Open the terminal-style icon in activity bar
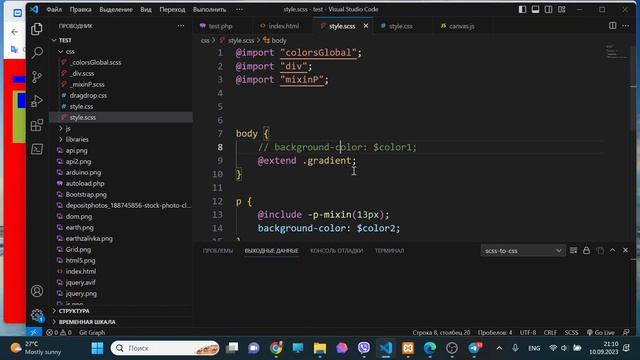 tap(37, 149)
